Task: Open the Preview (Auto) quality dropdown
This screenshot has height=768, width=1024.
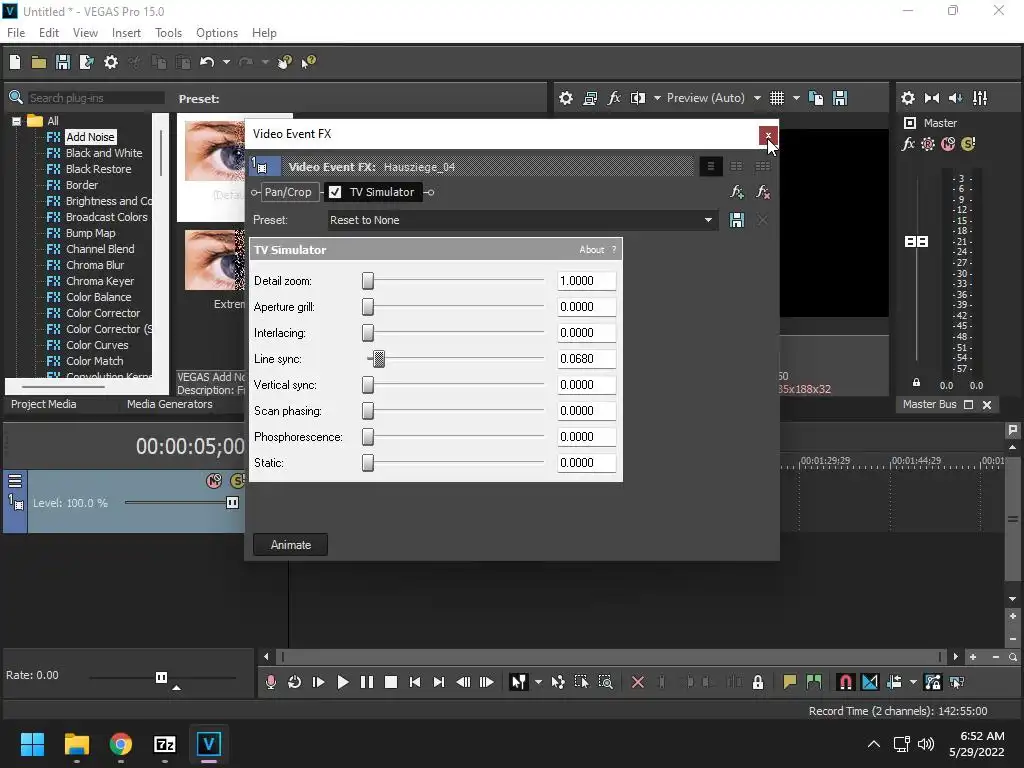Action: (757, 98)
